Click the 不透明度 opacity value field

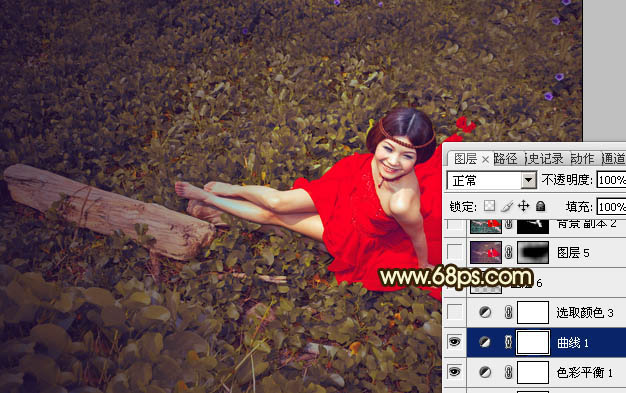(x=611, y=180)
